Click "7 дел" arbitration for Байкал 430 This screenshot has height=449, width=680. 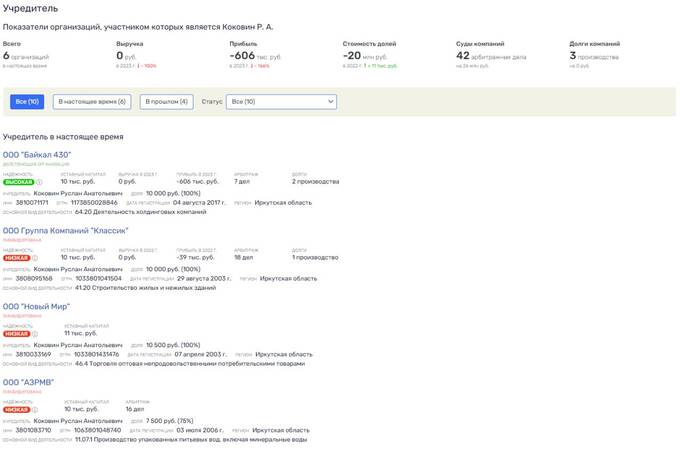click(242, 182)
